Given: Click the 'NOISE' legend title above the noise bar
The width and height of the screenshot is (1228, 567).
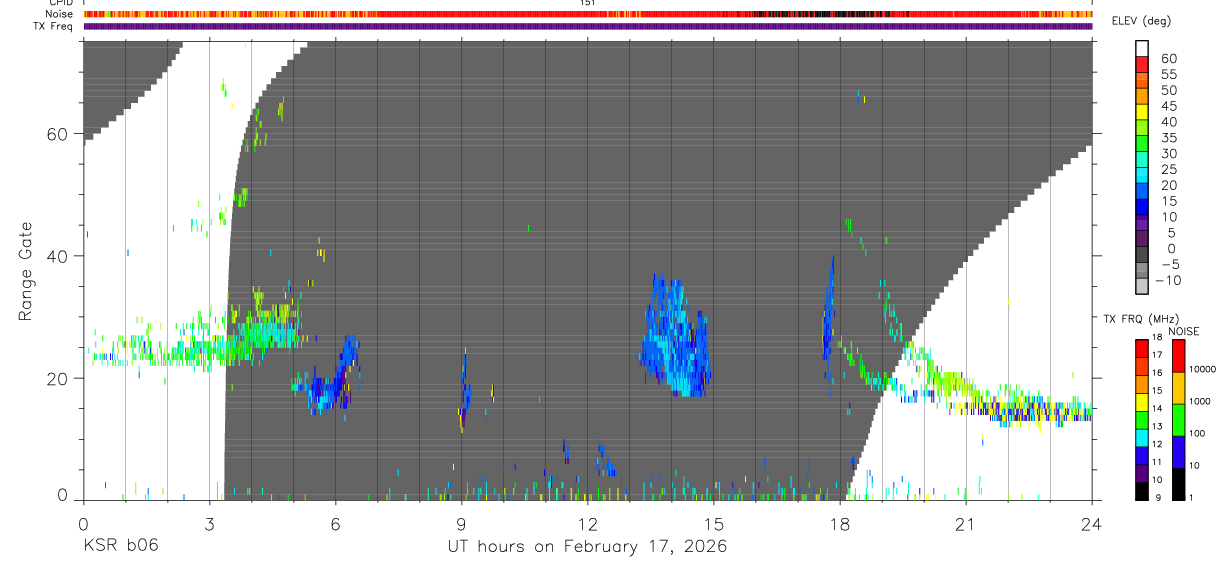Looking at the screenshot, I should [1183, 331].
